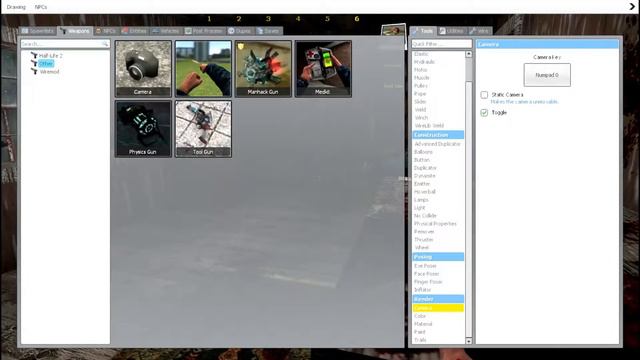
Task: Select the Button tool
Action: click(422, 160)
